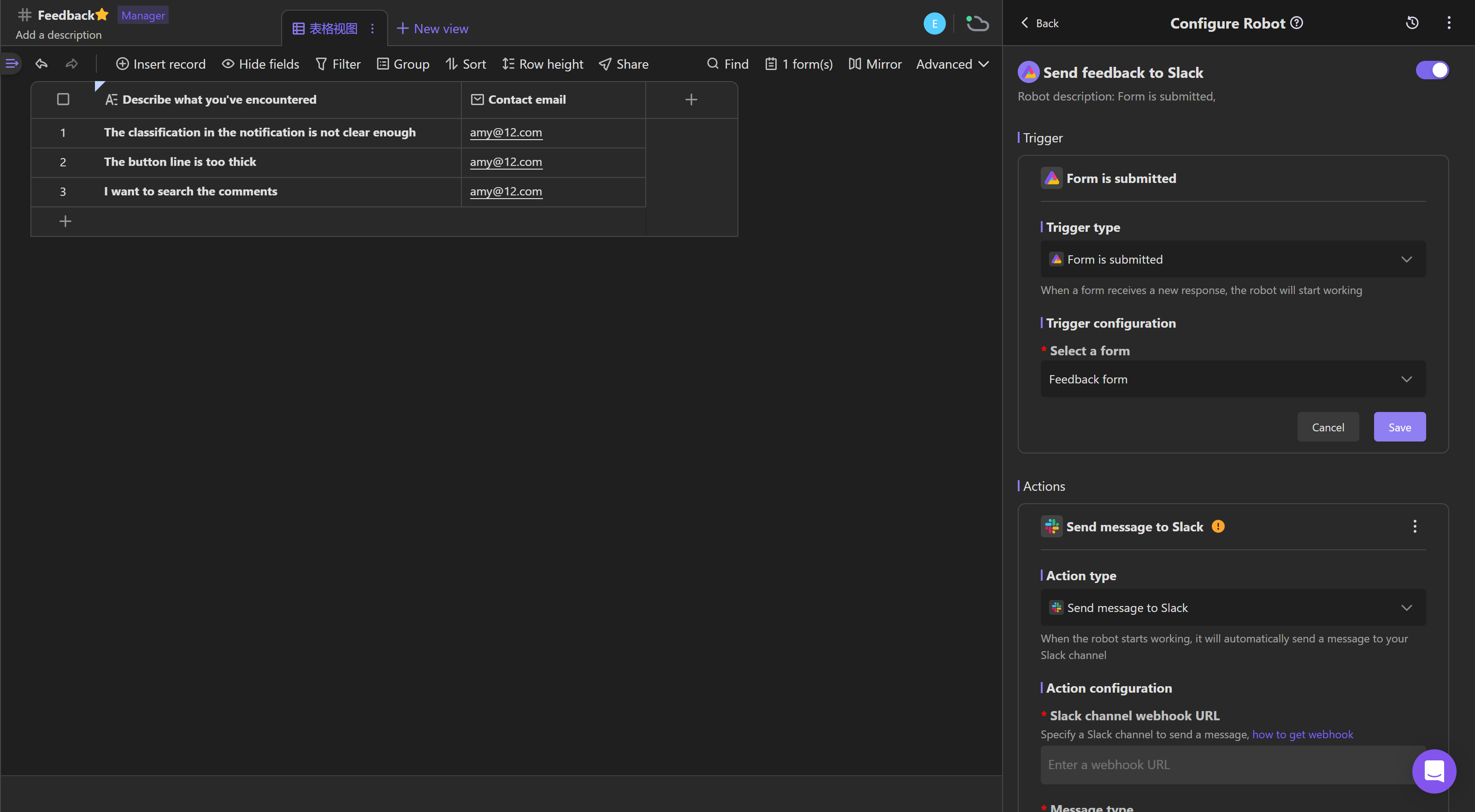The image size is (1475, 812).
Task: Click cell 'The classification in the notification is not clear enough'
Action: point(277,133)
